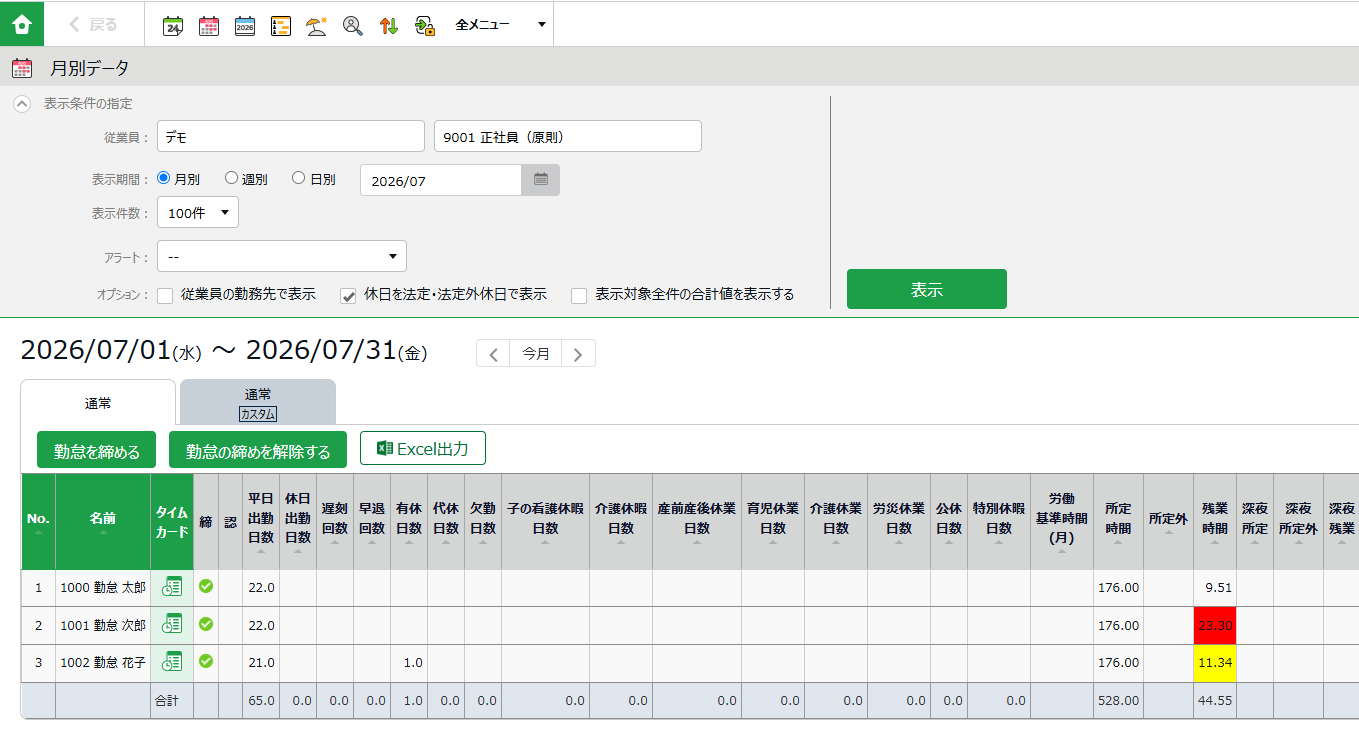
Task: Open the 全メニュー dropdown
Action: 500,25
